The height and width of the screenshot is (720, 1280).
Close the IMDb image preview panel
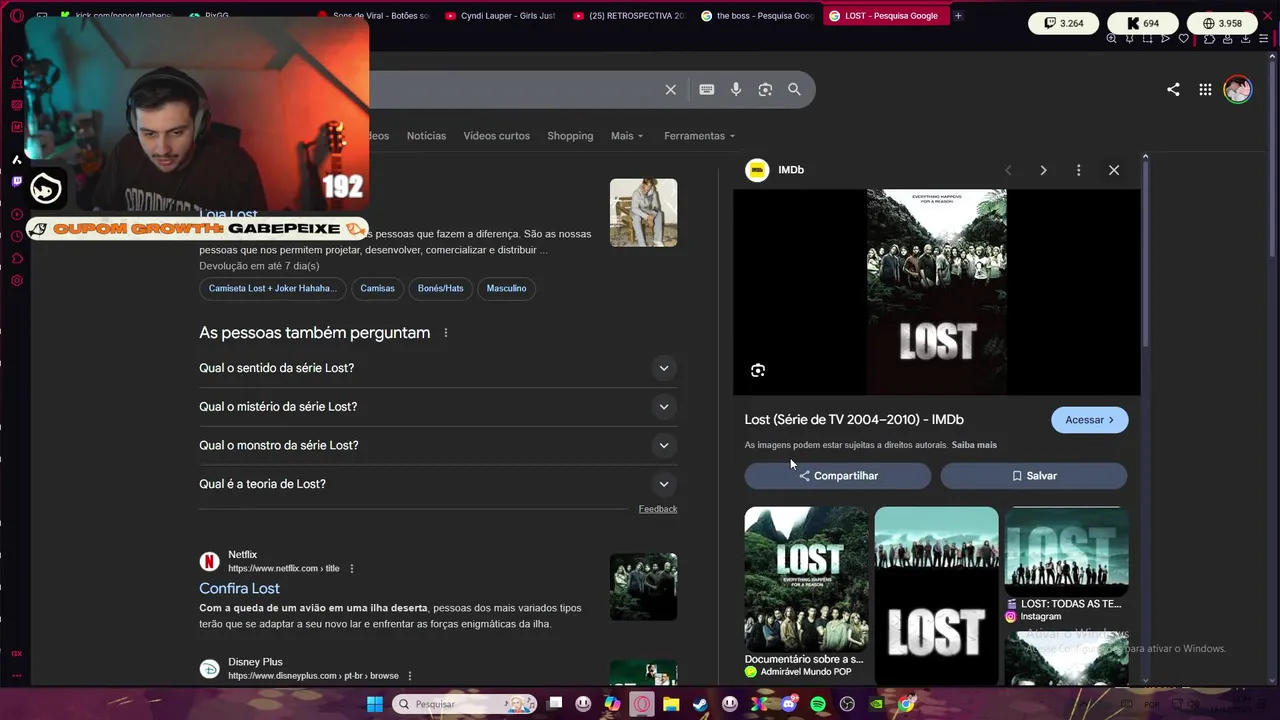pos(1114,170)
